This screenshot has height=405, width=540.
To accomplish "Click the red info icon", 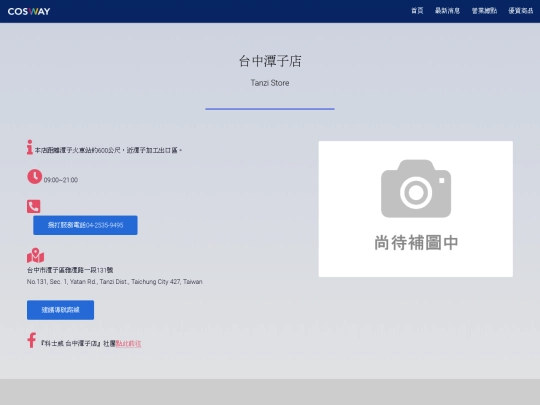I will (30, 147).
